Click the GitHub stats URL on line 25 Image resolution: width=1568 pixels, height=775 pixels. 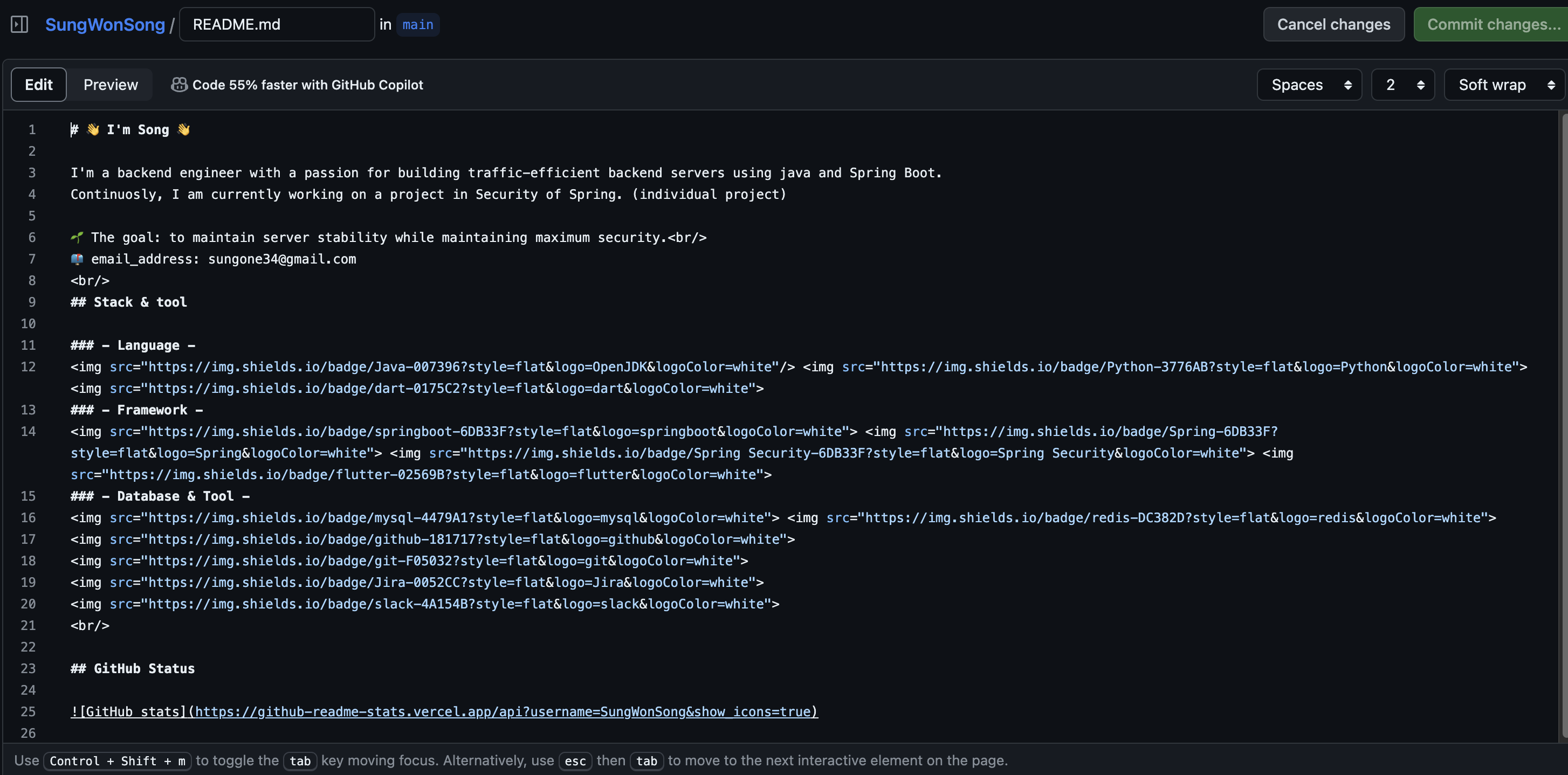505,712
